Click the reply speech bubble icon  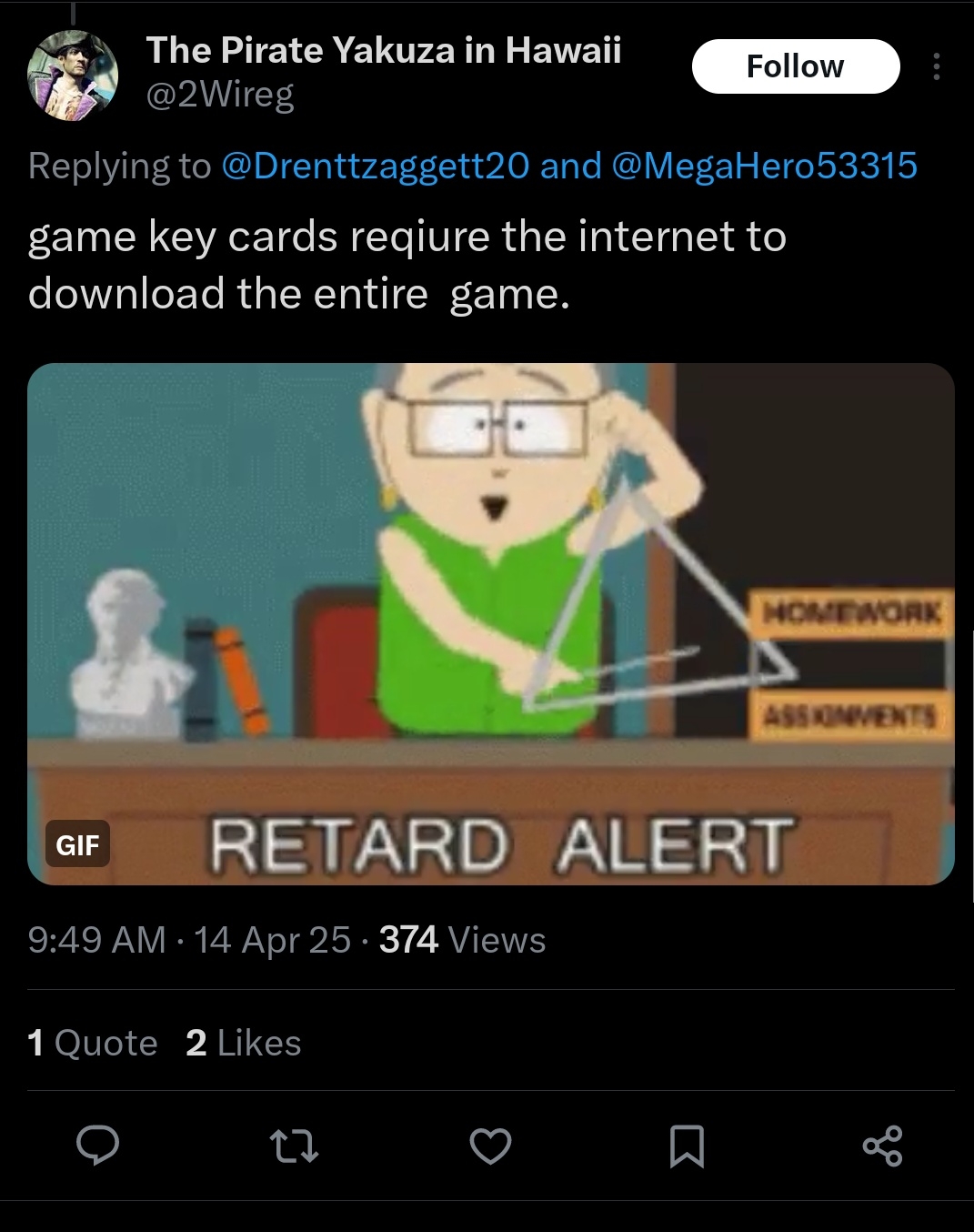(x=97, y=1145)
